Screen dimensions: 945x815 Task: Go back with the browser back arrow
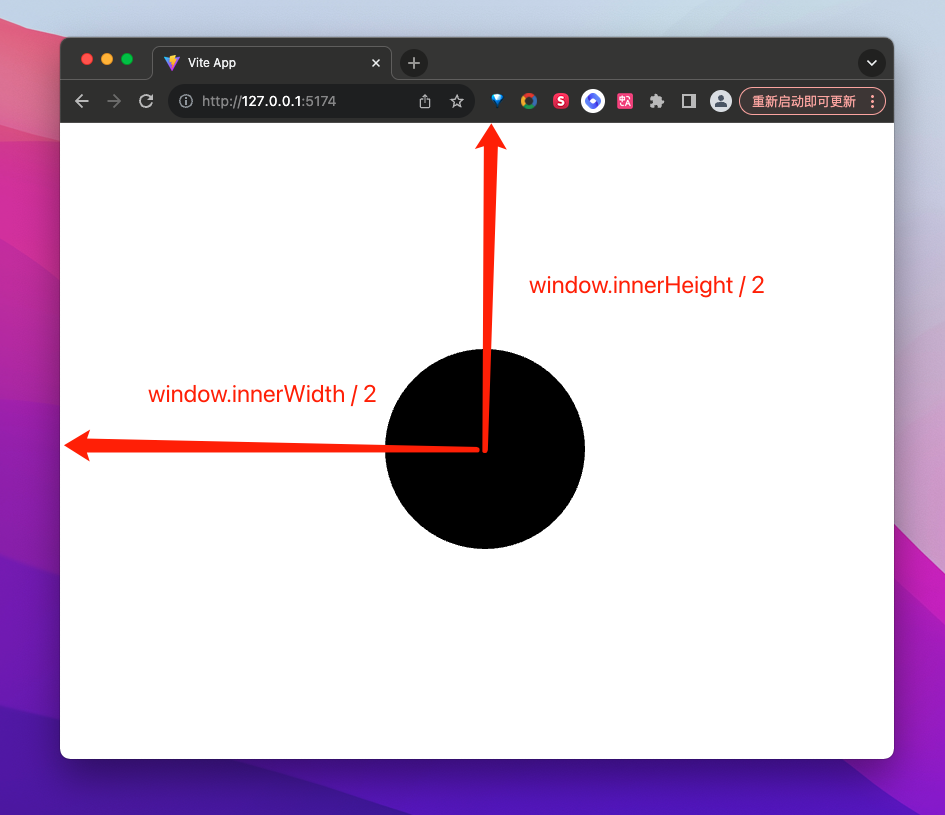[x=82, y=101]
